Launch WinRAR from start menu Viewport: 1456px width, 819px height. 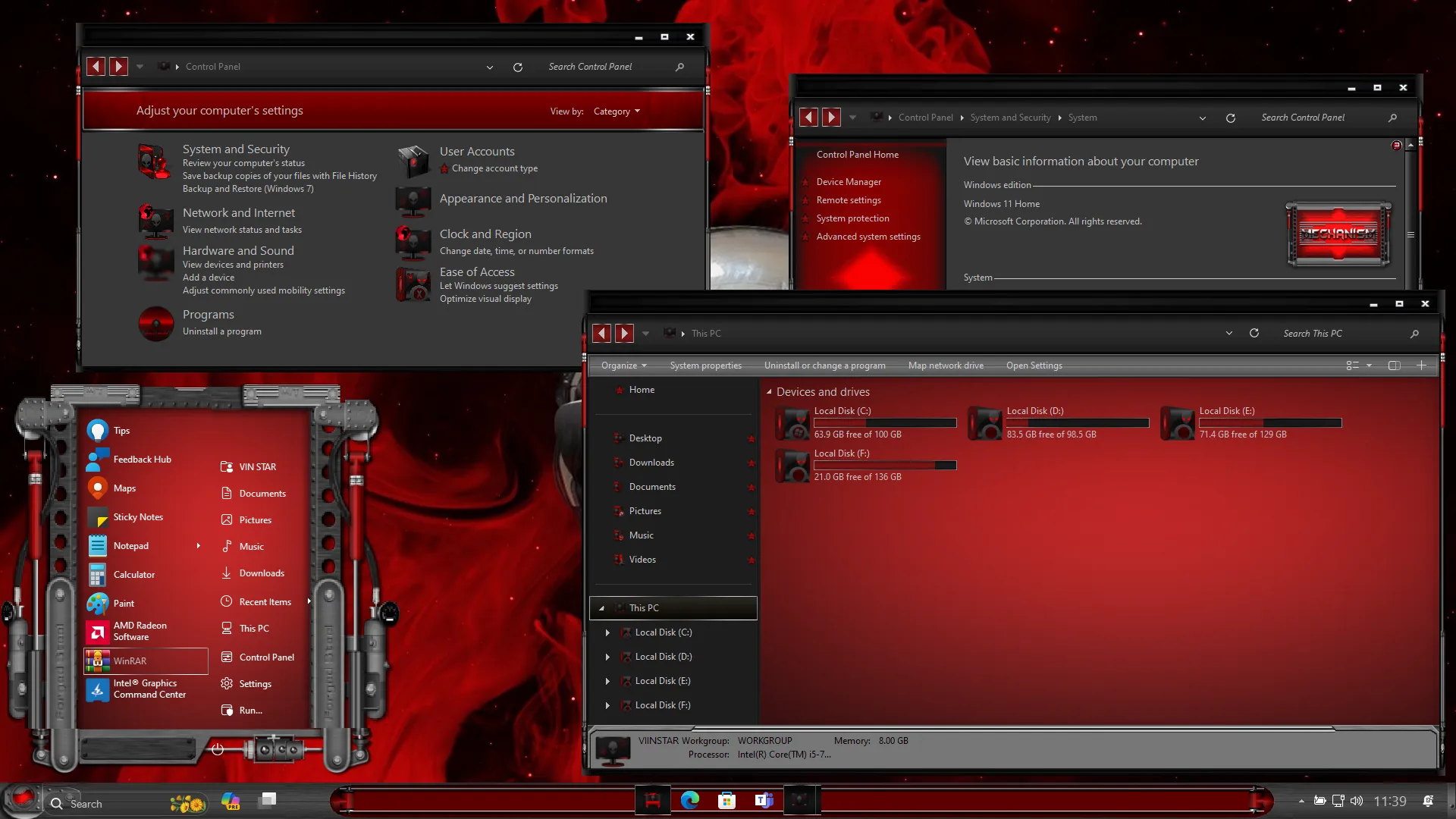[146, 661]
